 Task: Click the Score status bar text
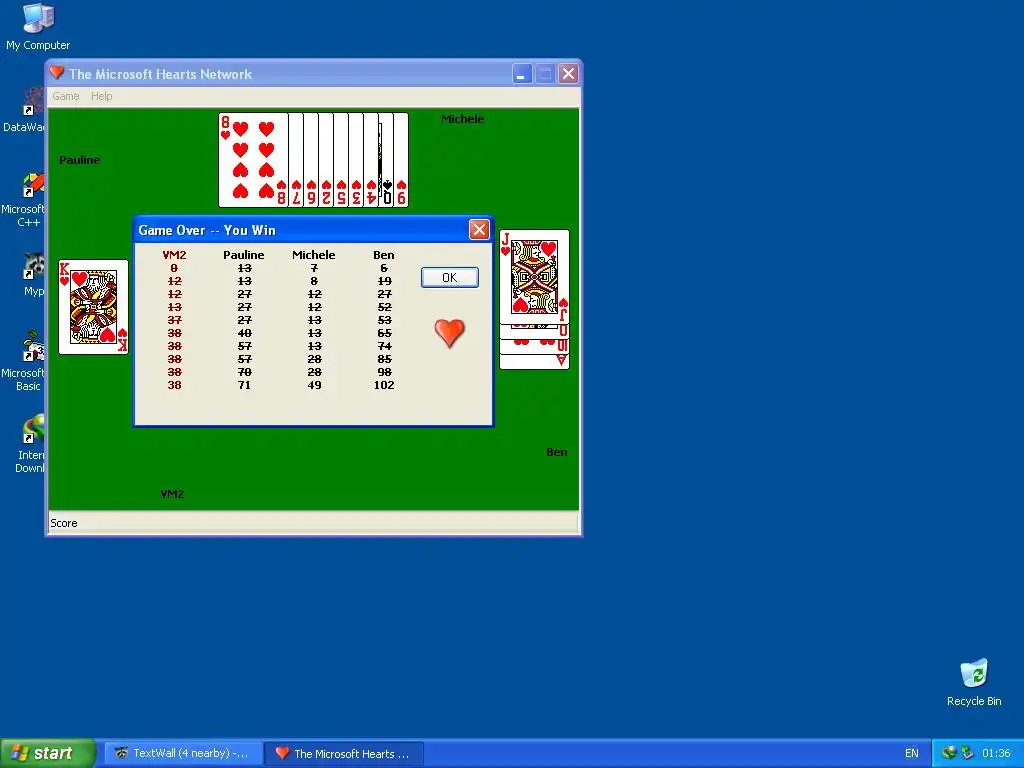[63, 523]
